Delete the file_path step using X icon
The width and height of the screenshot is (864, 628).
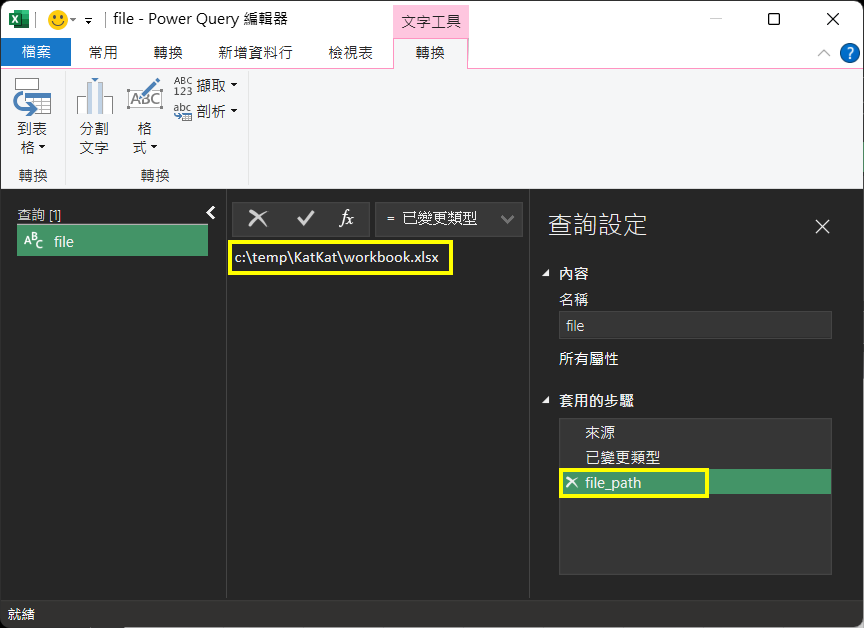(572, 483)
